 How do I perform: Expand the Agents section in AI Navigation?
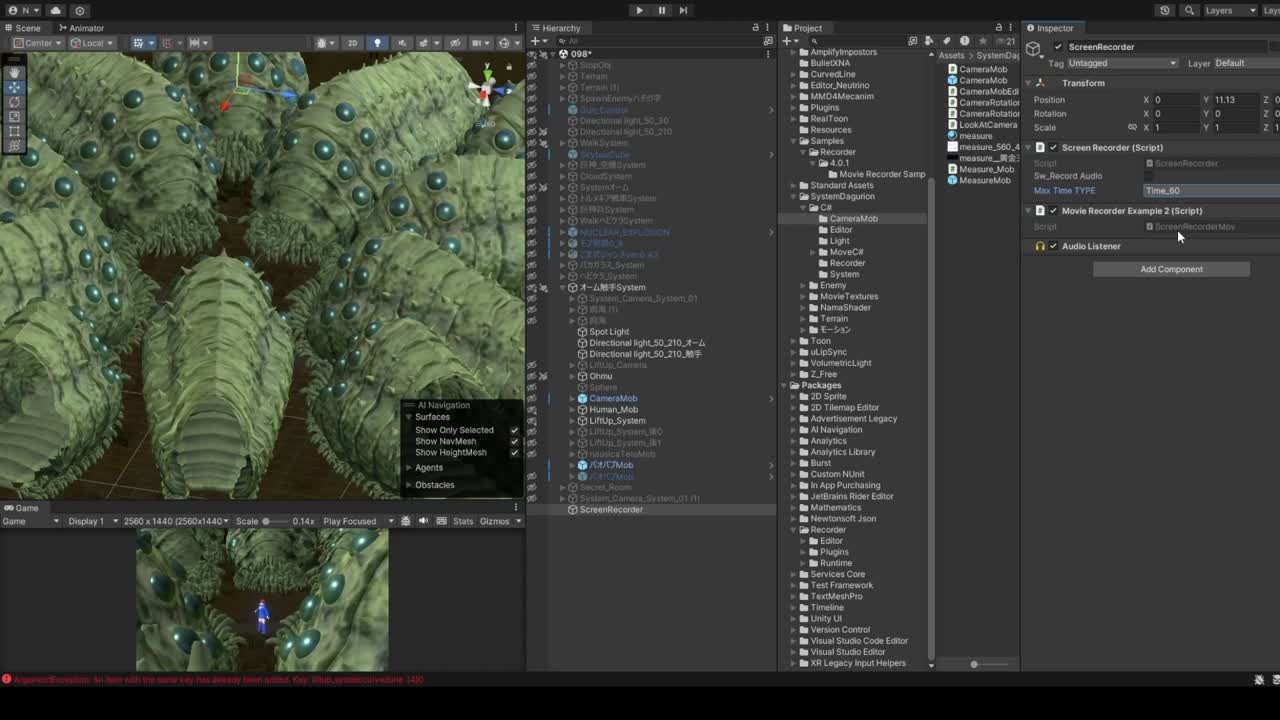click(x=409, y=468)
